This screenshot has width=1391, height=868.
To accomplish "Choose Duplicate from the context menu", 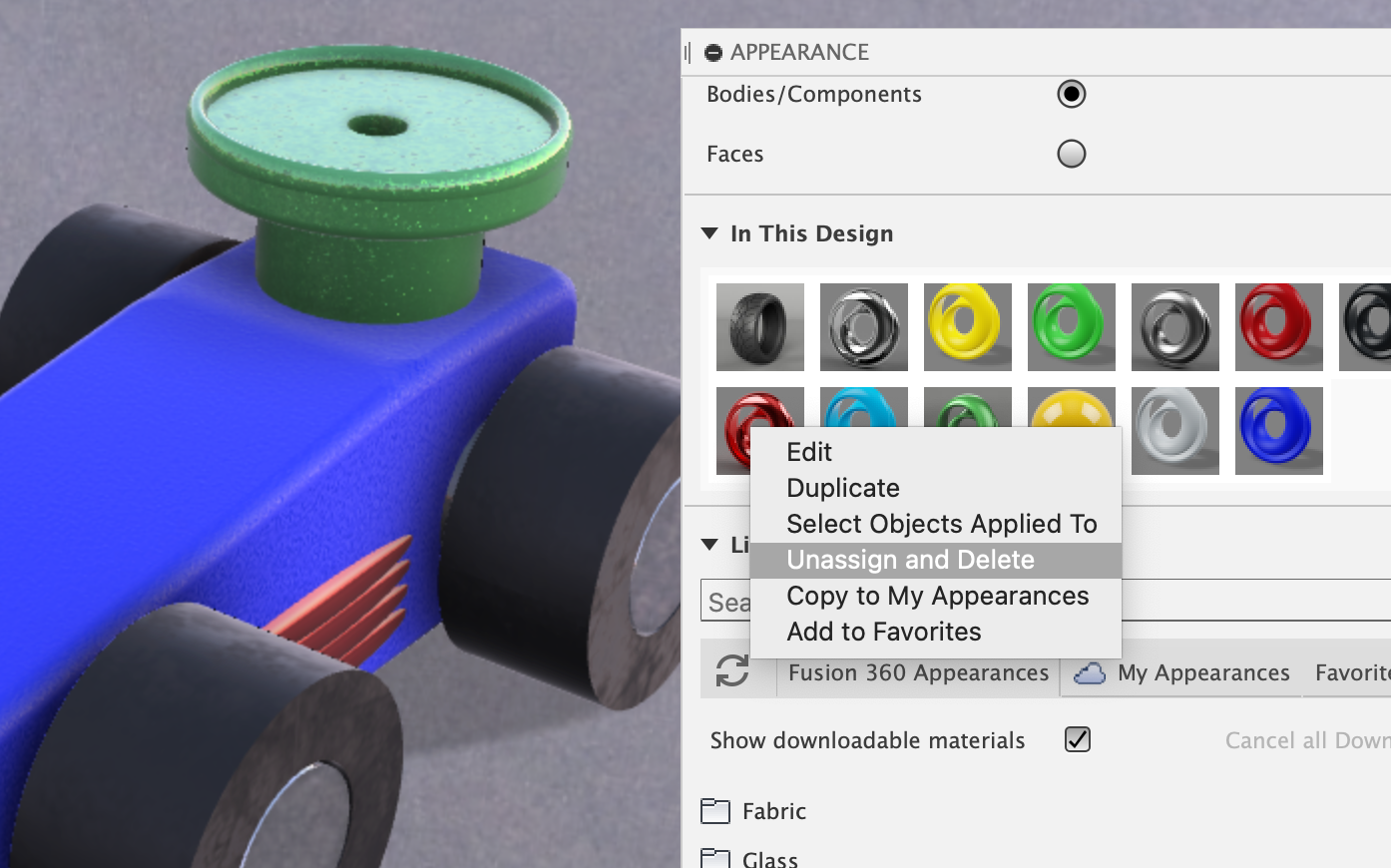I will click(936, 488).
